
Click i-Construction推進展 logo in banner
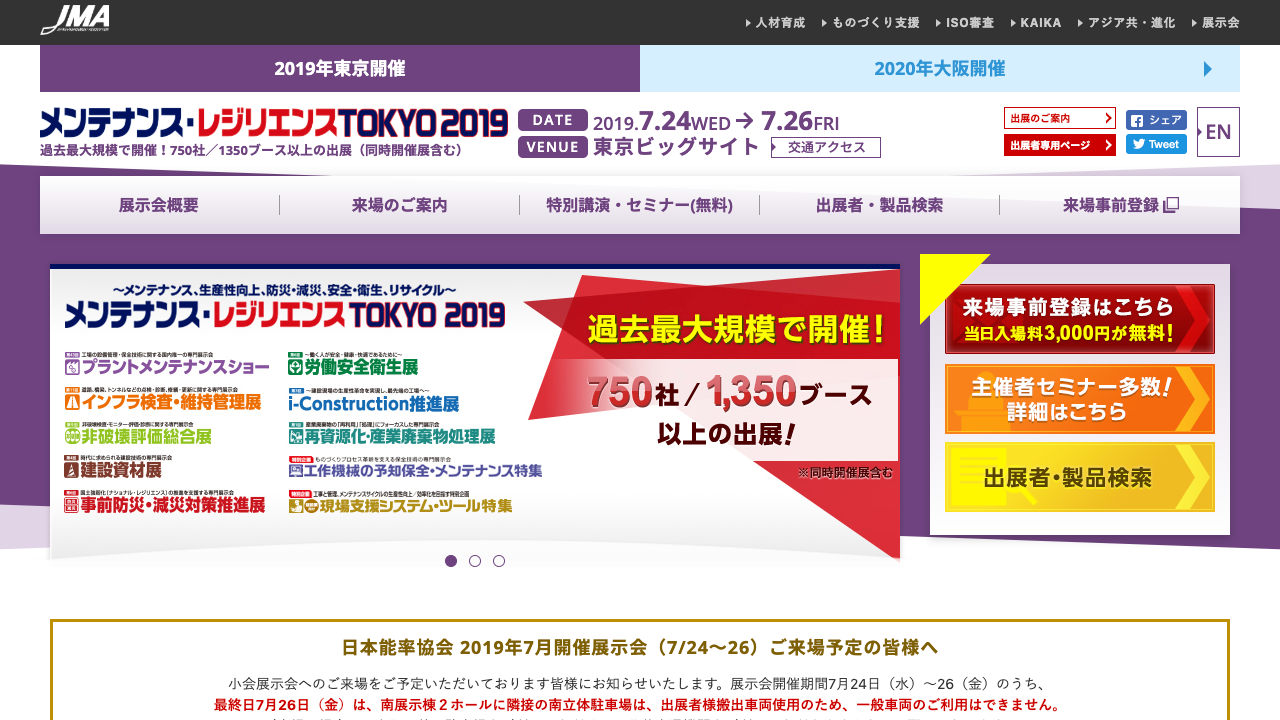coord(374,399)
